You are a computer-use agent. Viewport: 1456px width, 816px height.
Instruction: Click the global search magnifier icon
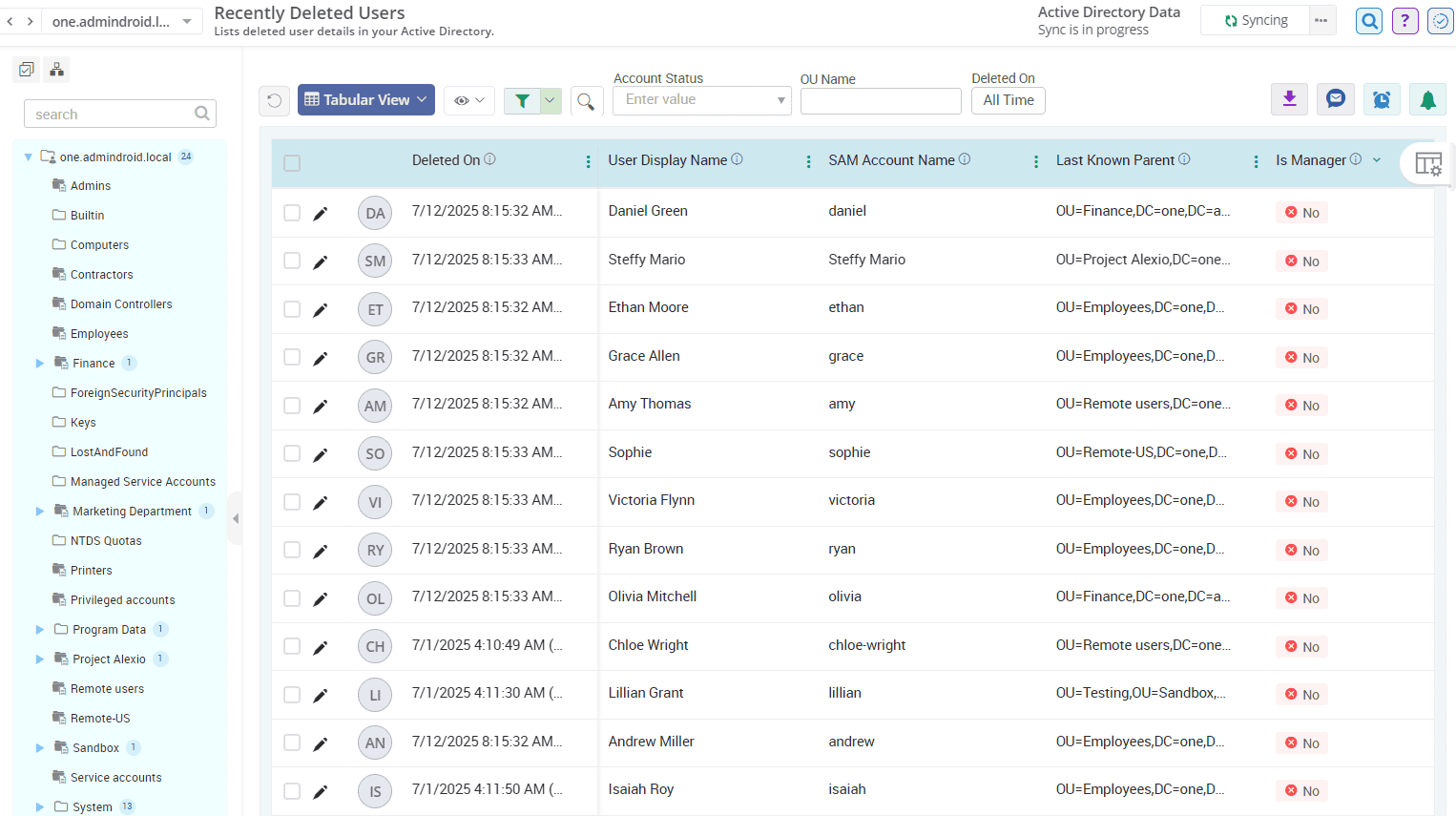1368,19
